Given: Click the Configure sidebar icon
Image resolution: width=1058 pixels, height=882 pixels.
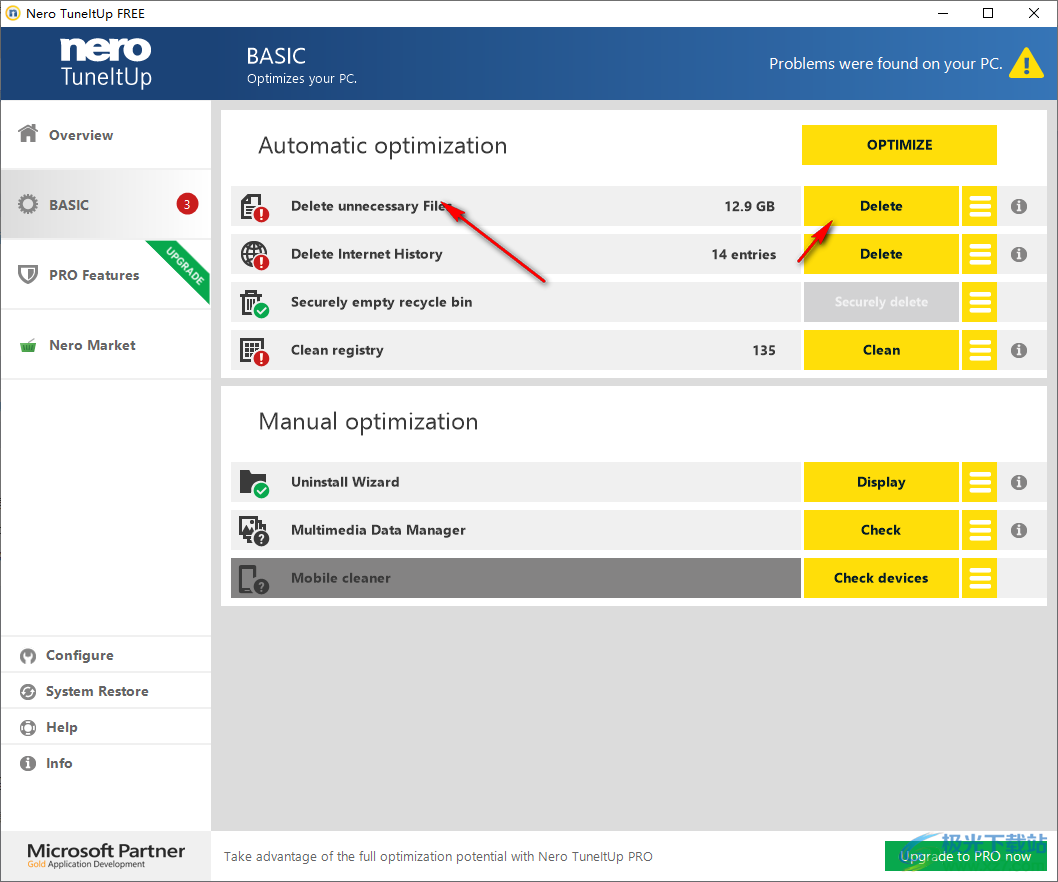Looking at the screenshot, I should pos(28,656).
